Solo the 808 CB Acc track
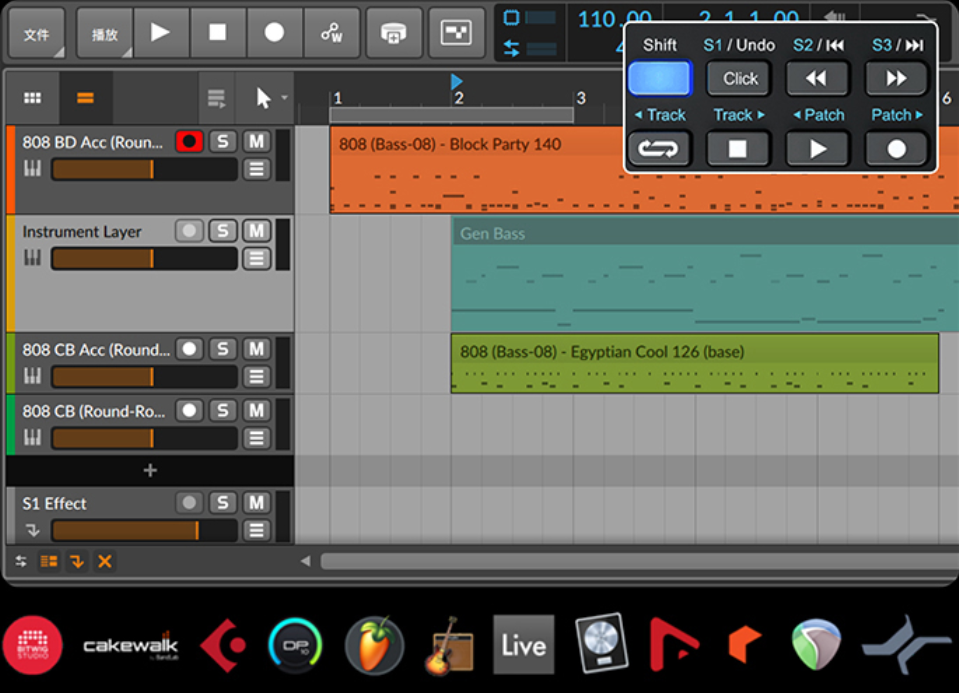Viewport: 959px width, 693px height. pyautogui.click(x=222, y=349)
